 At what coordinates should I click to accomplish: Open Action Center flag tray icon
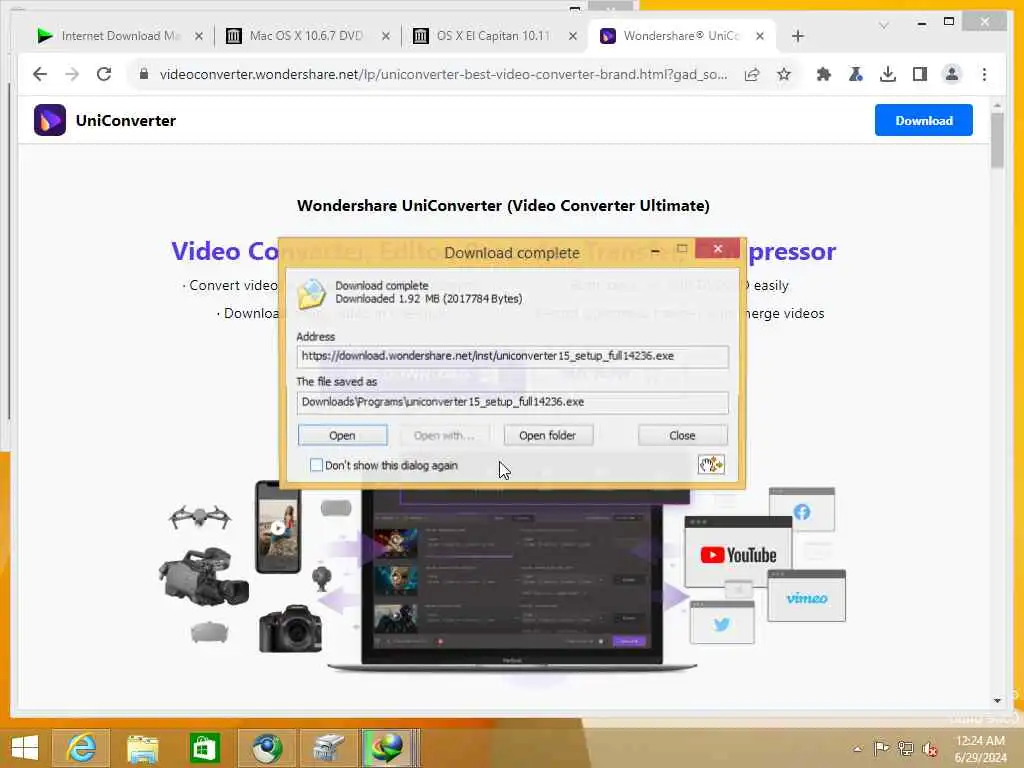coord(881,748)
